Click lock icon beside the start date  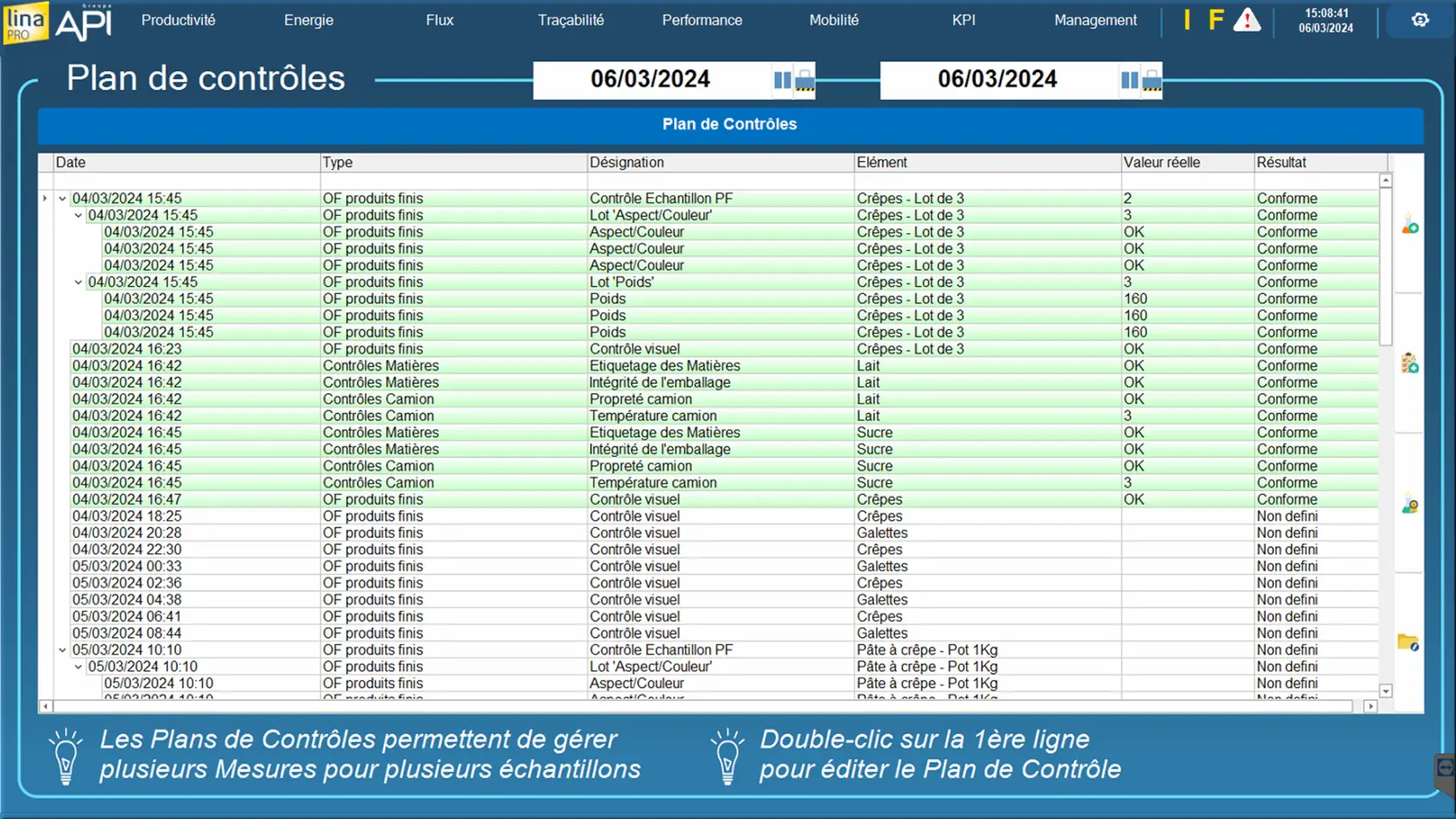tap(805, 81)
